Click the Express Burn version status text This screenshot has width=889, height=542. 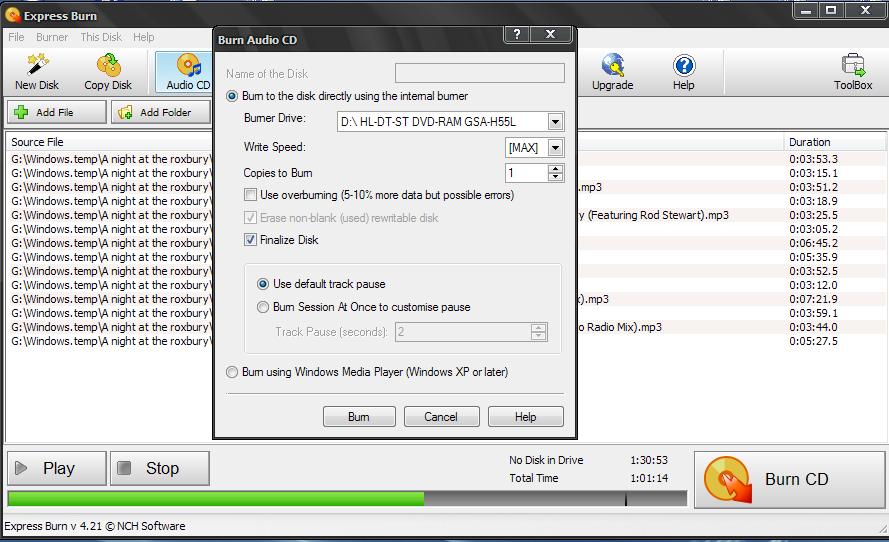pos(95,526)
